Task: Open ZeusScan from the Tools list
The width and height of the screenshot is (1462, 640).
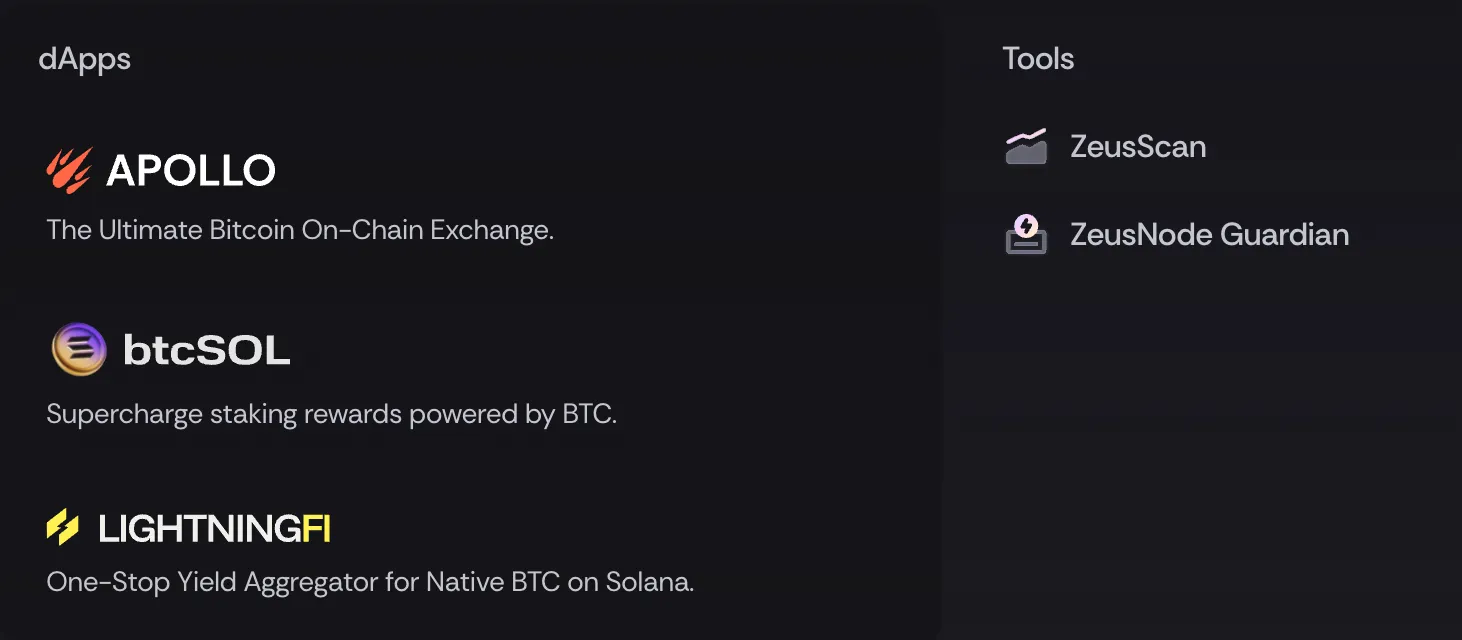Action: coord(1138,147)
